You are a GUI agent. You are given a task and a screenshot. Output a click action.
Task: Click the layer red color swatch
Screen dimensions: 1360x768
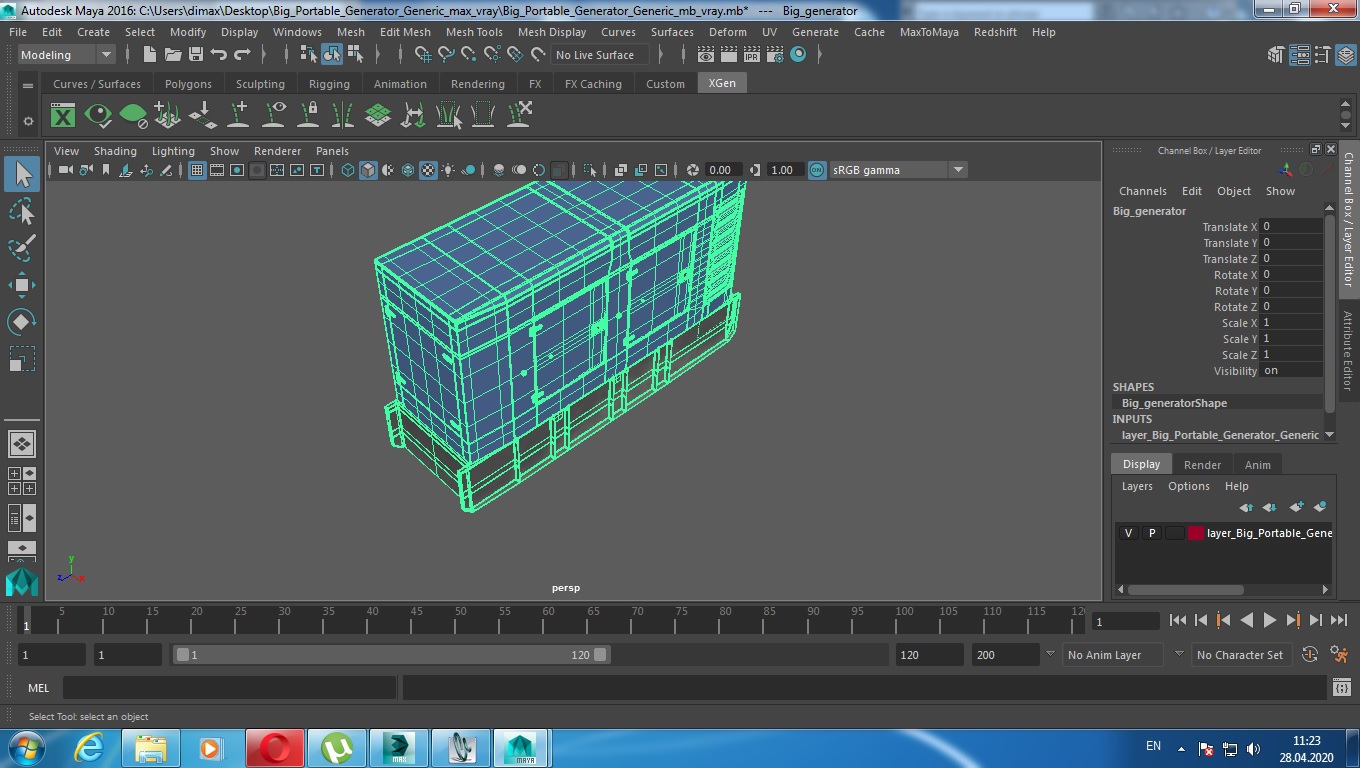click(1196, 533)
